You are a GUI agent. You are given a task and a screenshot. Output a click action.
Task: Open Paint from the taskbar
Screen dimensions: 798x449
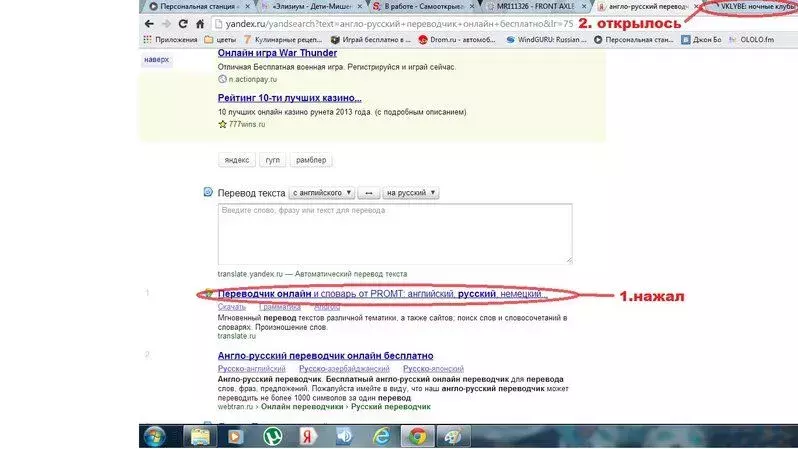[453, 437]
